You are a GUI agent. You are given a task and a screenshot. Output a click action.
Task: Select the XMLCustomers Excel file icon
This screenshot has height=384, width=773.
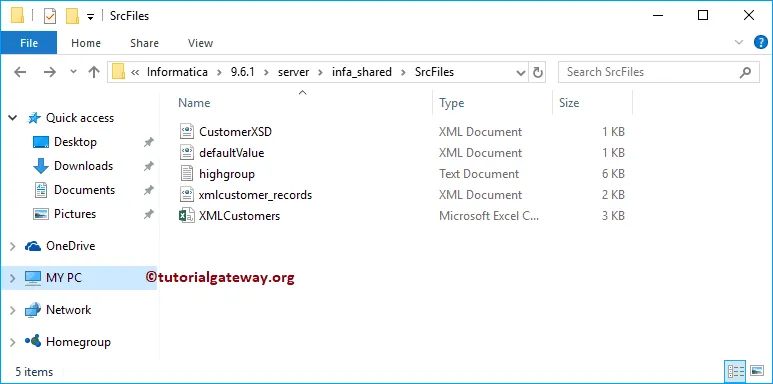(x=187, y=216)
